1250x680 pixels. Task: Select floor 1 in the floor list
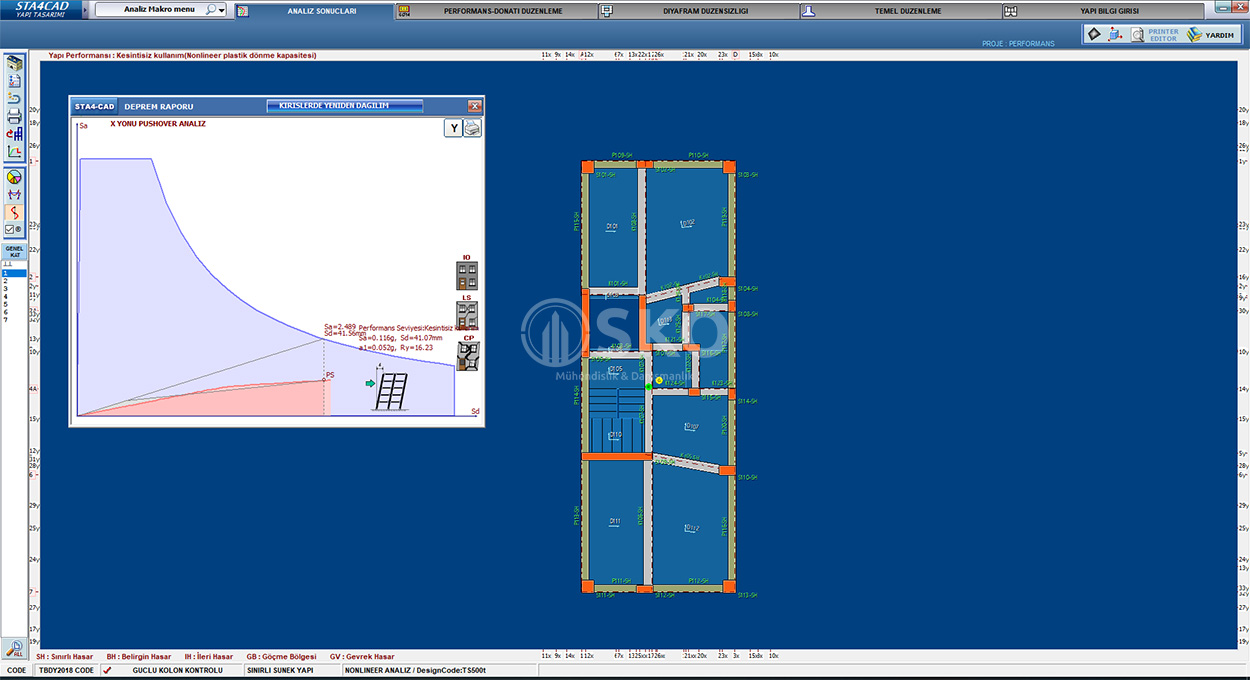point(14,272)
